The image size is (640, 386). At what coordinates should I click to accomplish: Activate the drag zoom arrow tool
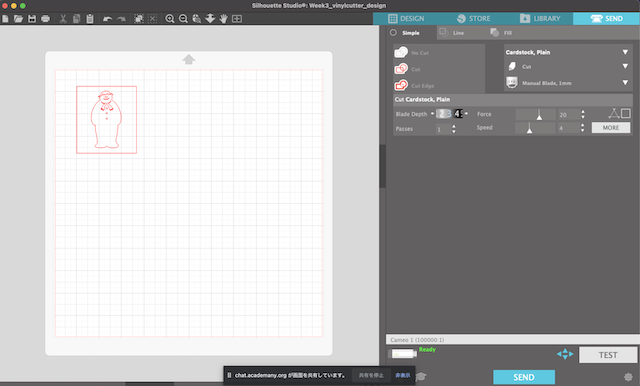coord(210,19)
